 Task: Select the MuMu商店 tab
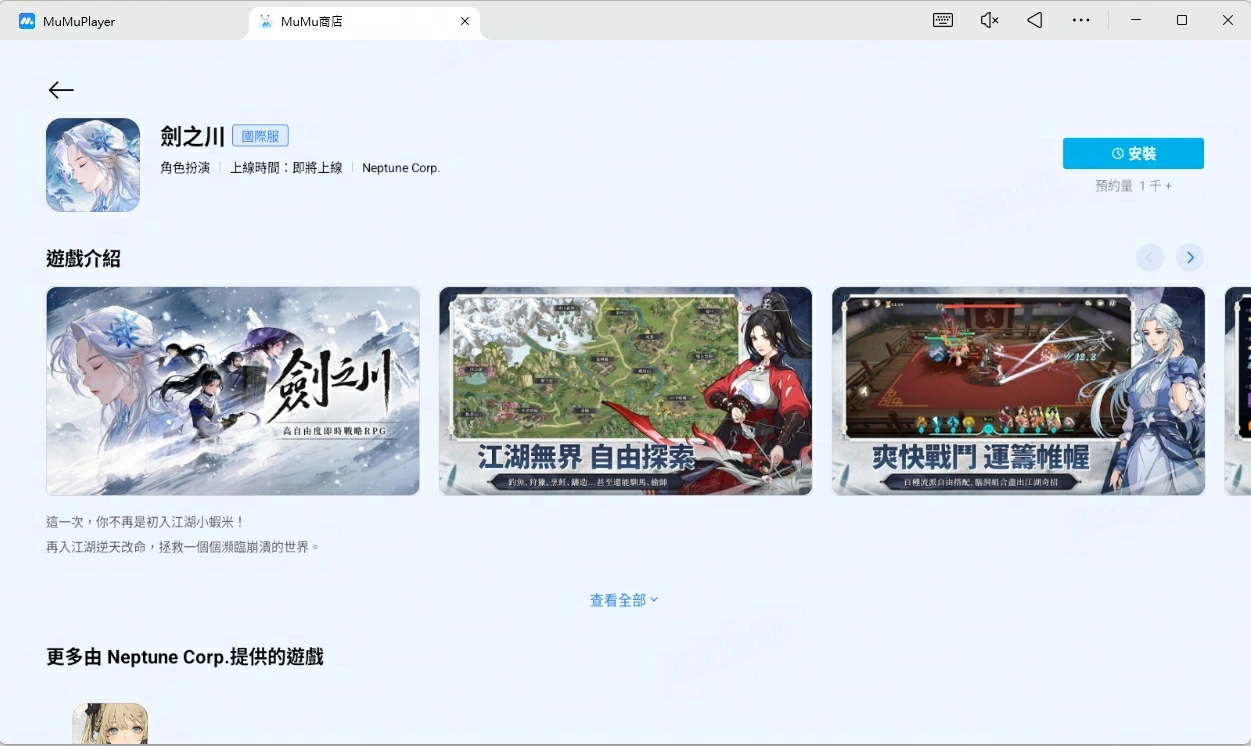pos(364,21)
